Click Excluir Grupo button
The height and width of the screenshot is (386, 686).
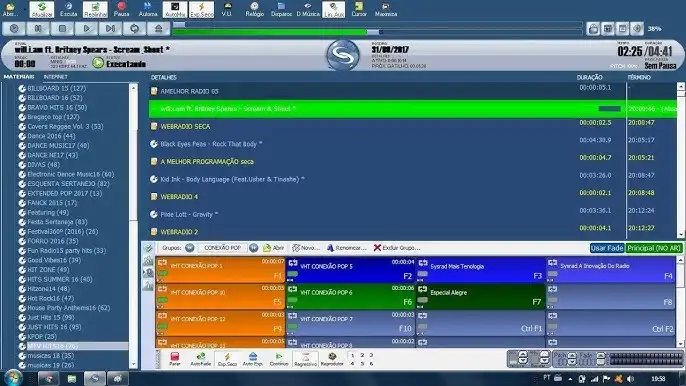coord(397,248)
